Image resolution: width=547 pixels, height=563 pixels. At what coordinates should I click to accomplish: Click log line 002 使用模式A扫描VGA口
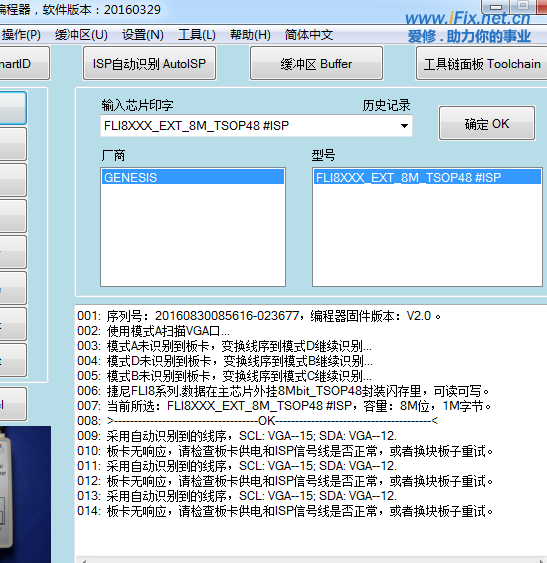pyautogui.click(x=153, y=331)
